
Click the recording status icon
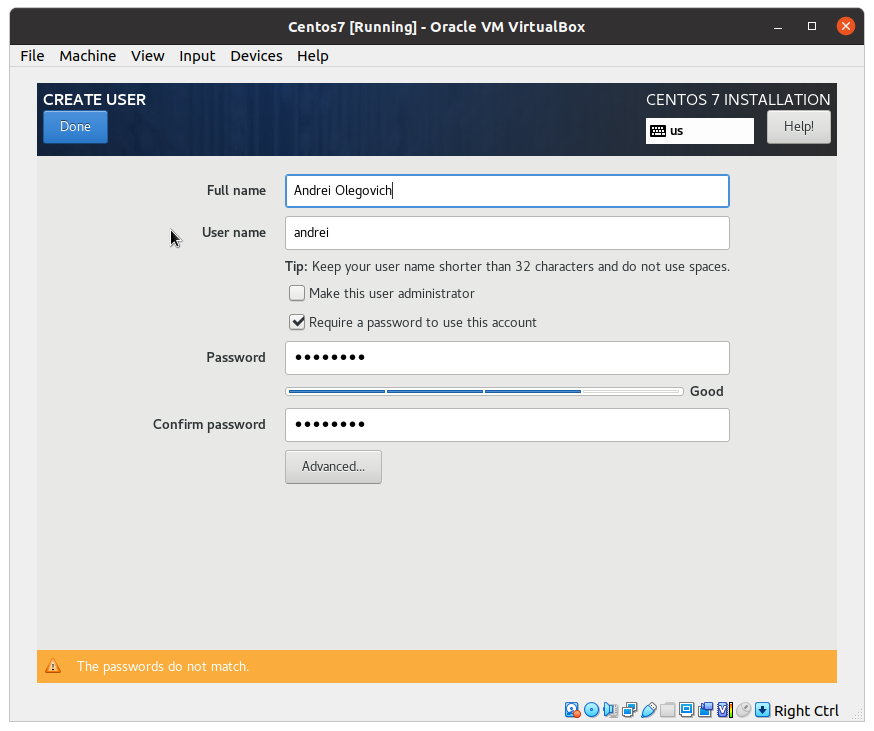tap(705, 710)
